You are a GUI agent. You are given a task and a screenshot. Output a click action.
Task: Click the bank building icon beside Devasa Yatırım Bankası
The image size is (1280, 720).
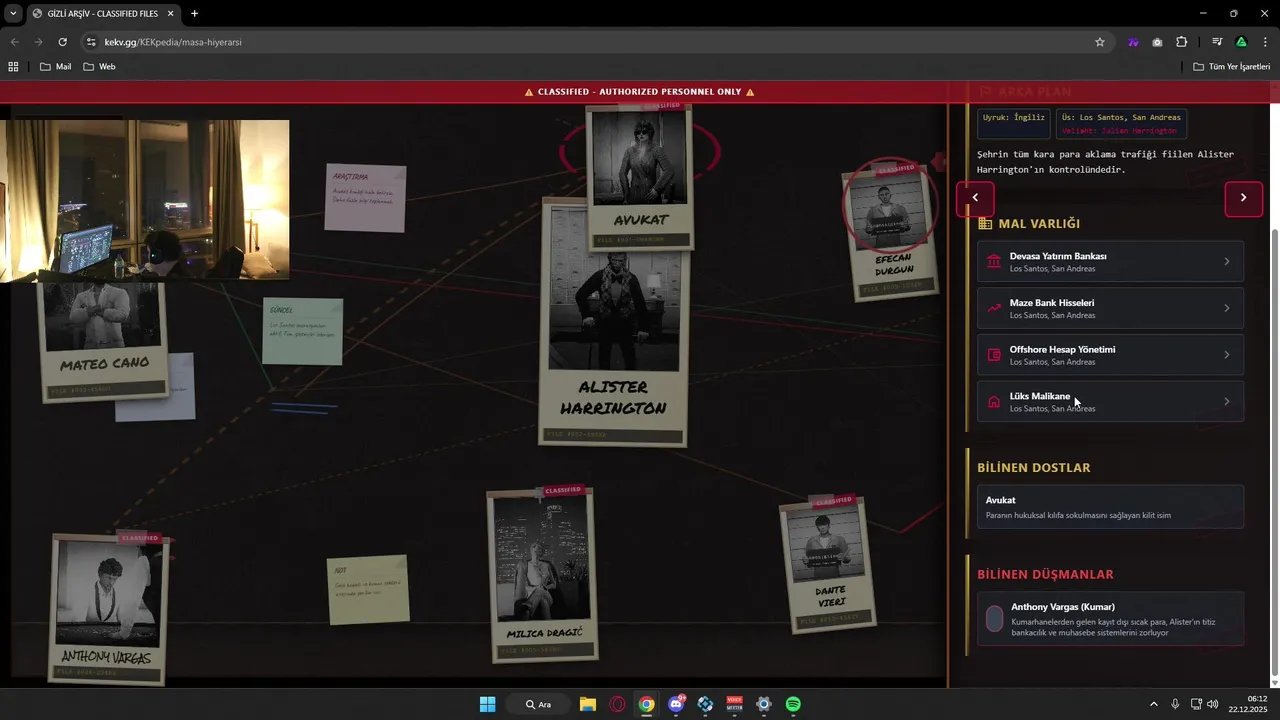click(993, 262)
